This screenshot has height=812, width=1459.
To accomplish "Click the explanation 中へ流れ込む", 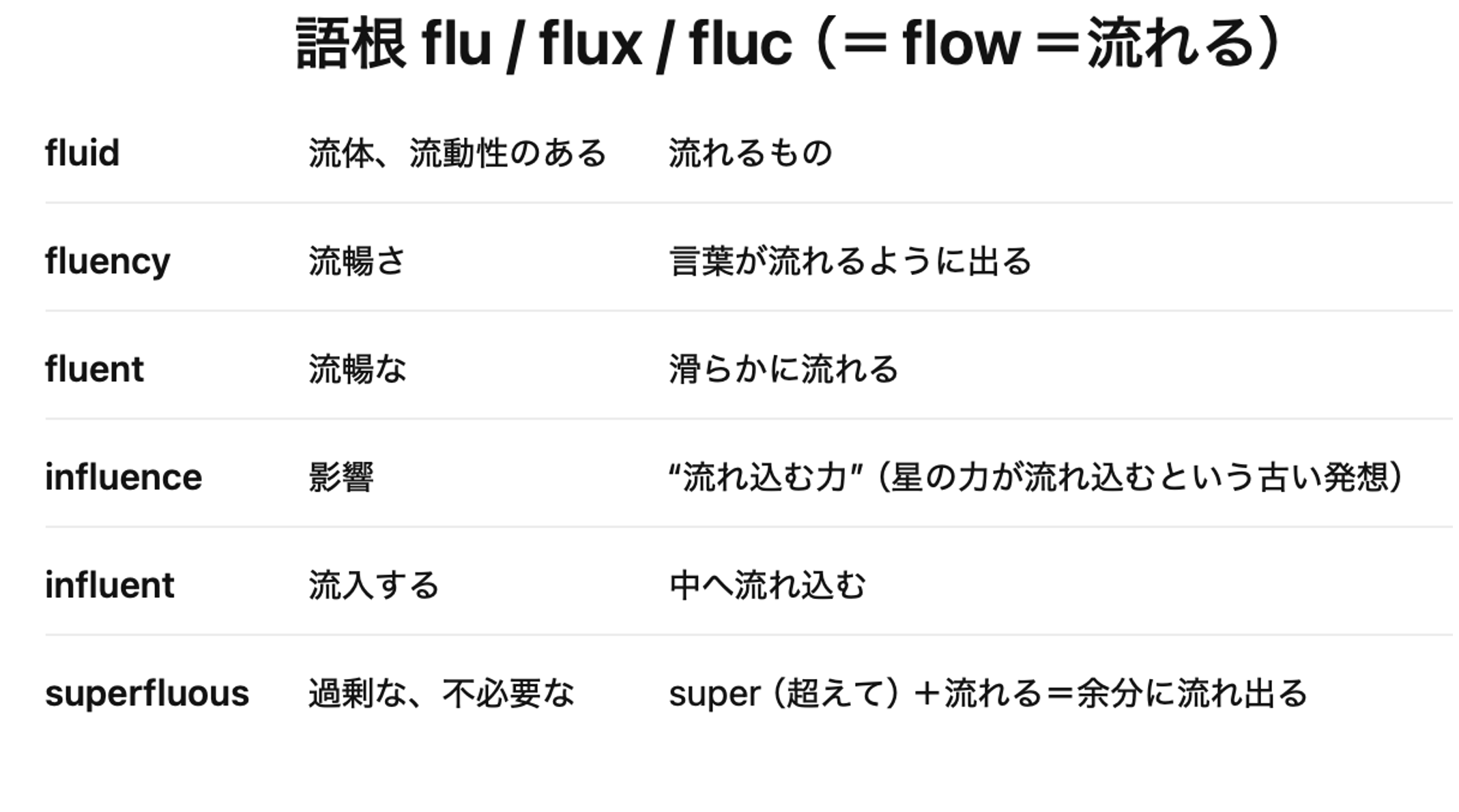I will coord(767,585).
